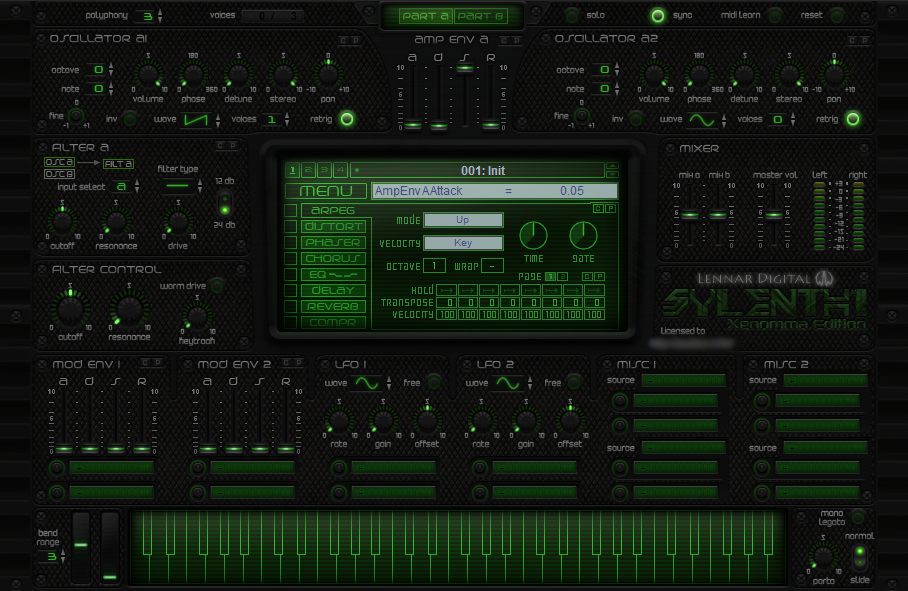Click the master vol slider in Mixer

point(774,215)
